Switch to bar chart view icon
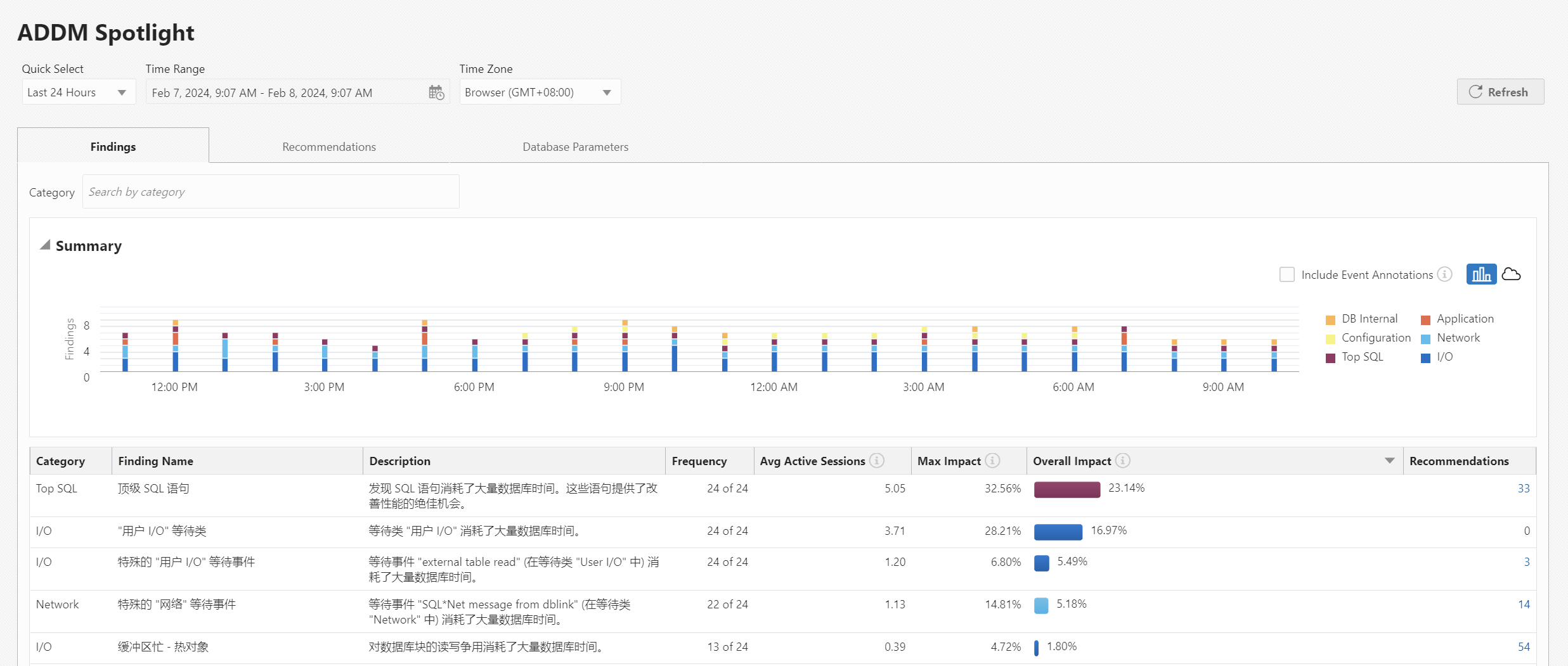The width and height of the screenshot is (1568, 666). click(x=1481, y=274)
